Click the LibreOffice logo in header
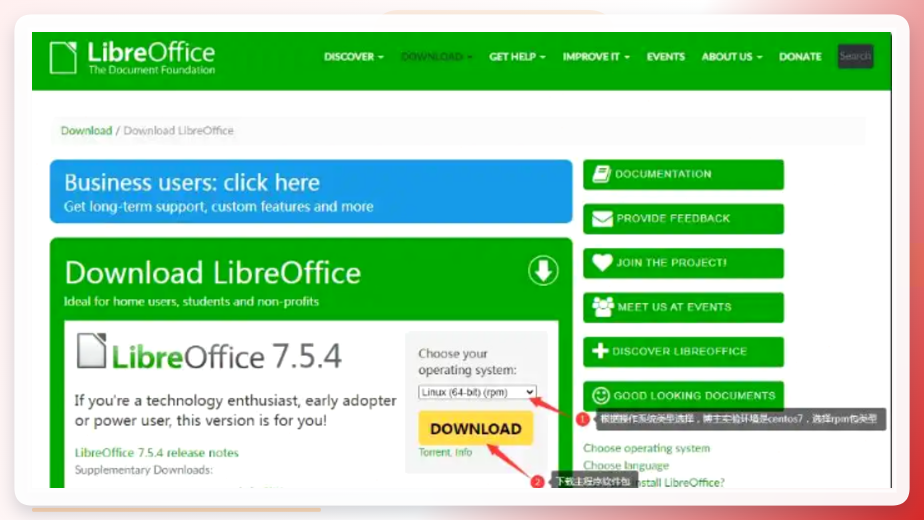924x520 pixels. click(133, 57)
